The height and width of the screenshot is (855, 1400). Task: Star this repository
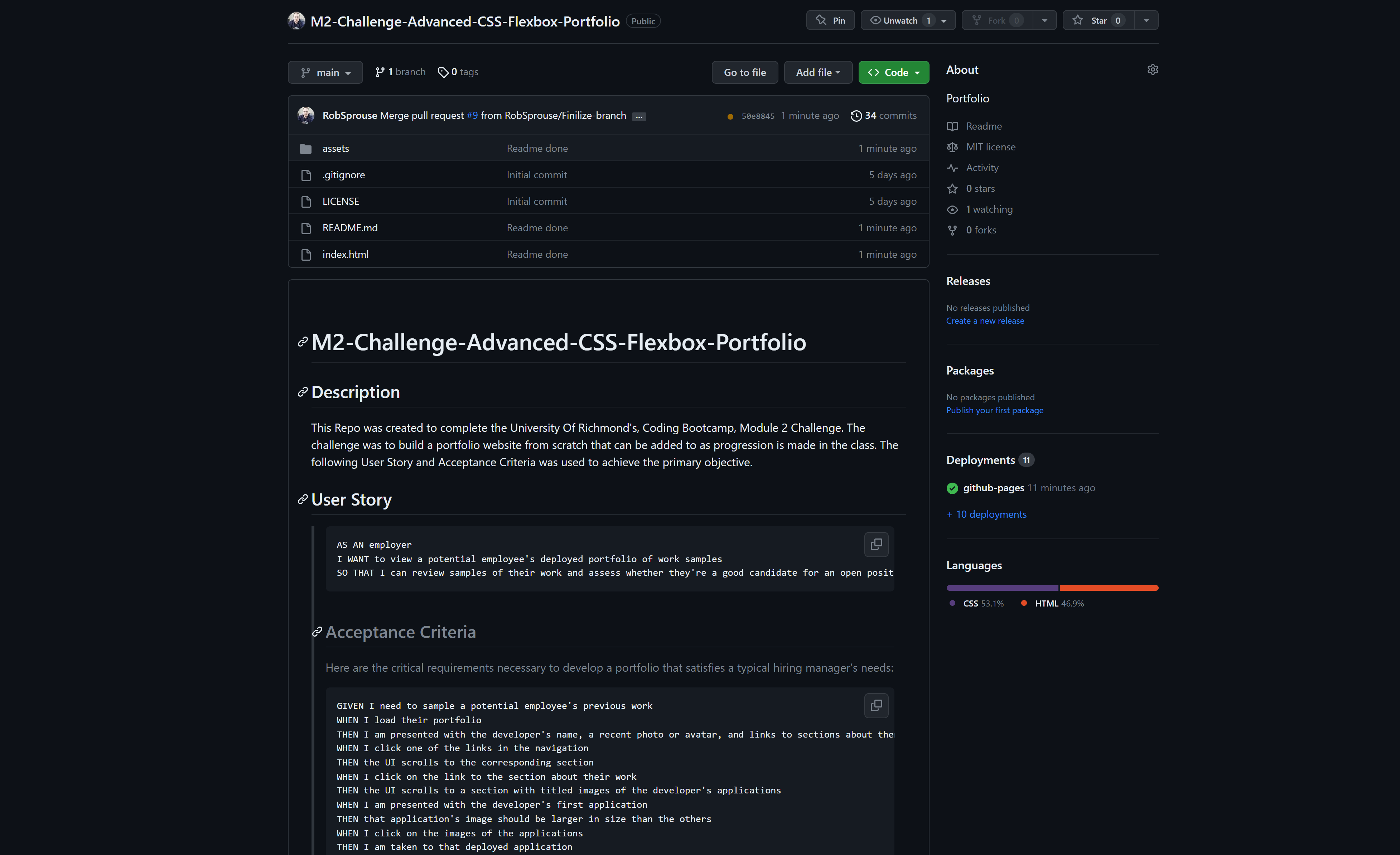click(1098, 20)
